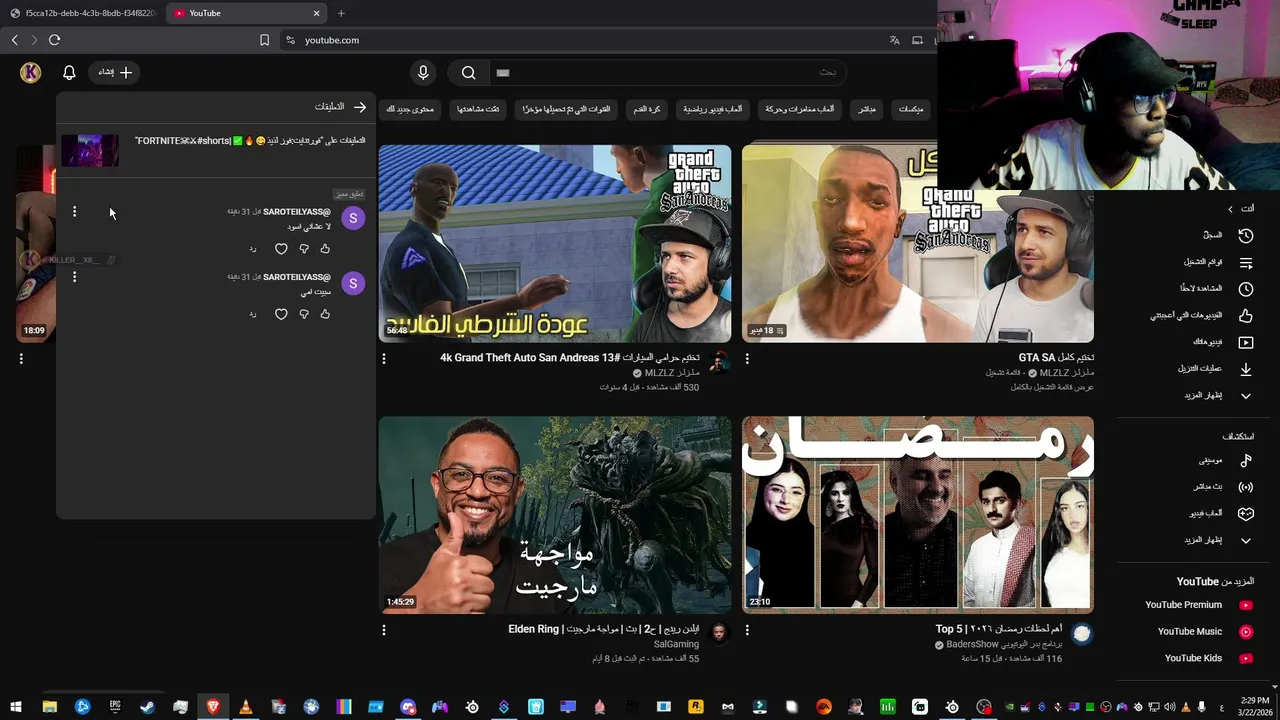Open options menu for the first comment
Image resolution: width=1280 pixels, height=720 pixels.
(74, 211)
